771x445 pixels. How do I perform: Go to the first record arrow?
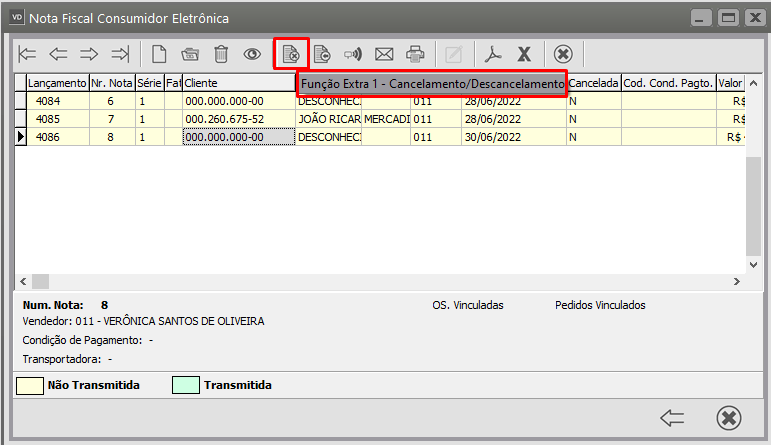tap(29, 54)
